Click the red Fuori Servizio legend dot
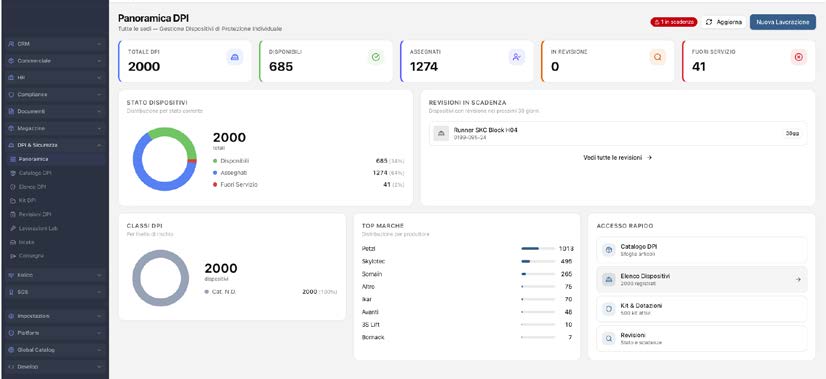 tap(215, 185)
